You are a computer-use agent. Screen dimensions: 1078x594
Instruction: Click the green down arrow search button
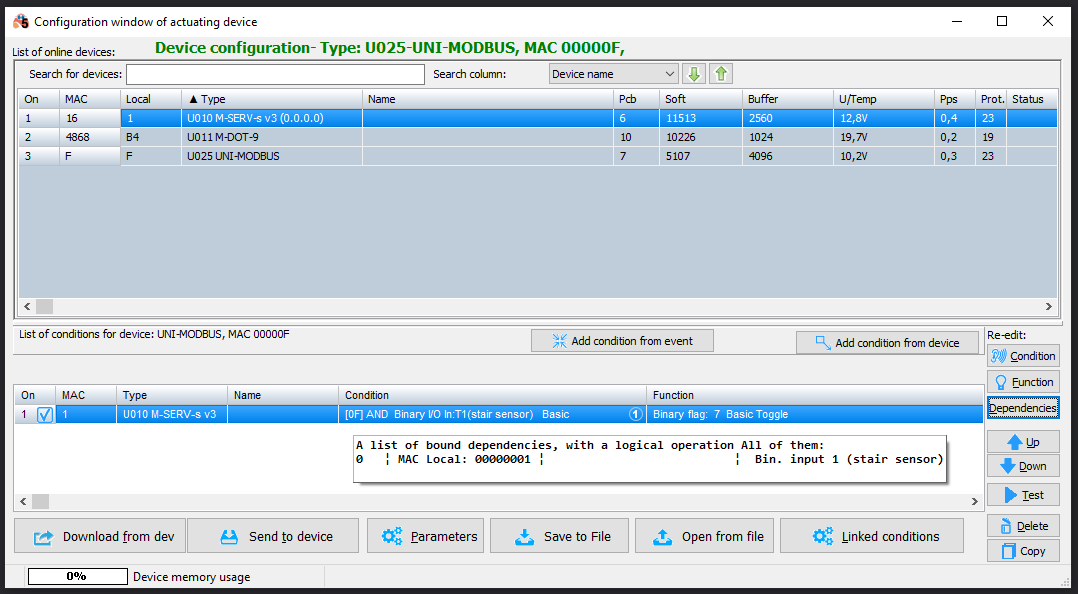point(694,74)
